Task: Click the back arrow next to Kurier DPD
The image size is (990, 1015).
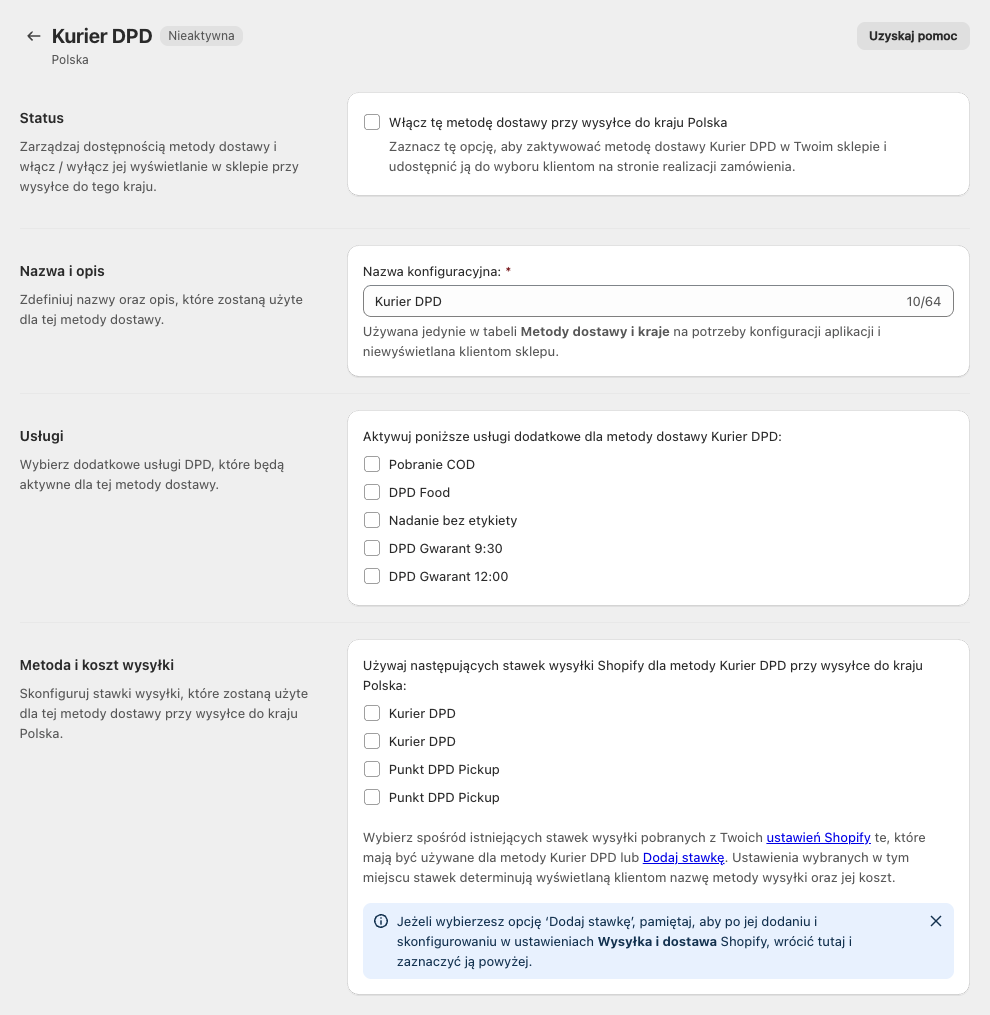Action: [x=34, y=36]
